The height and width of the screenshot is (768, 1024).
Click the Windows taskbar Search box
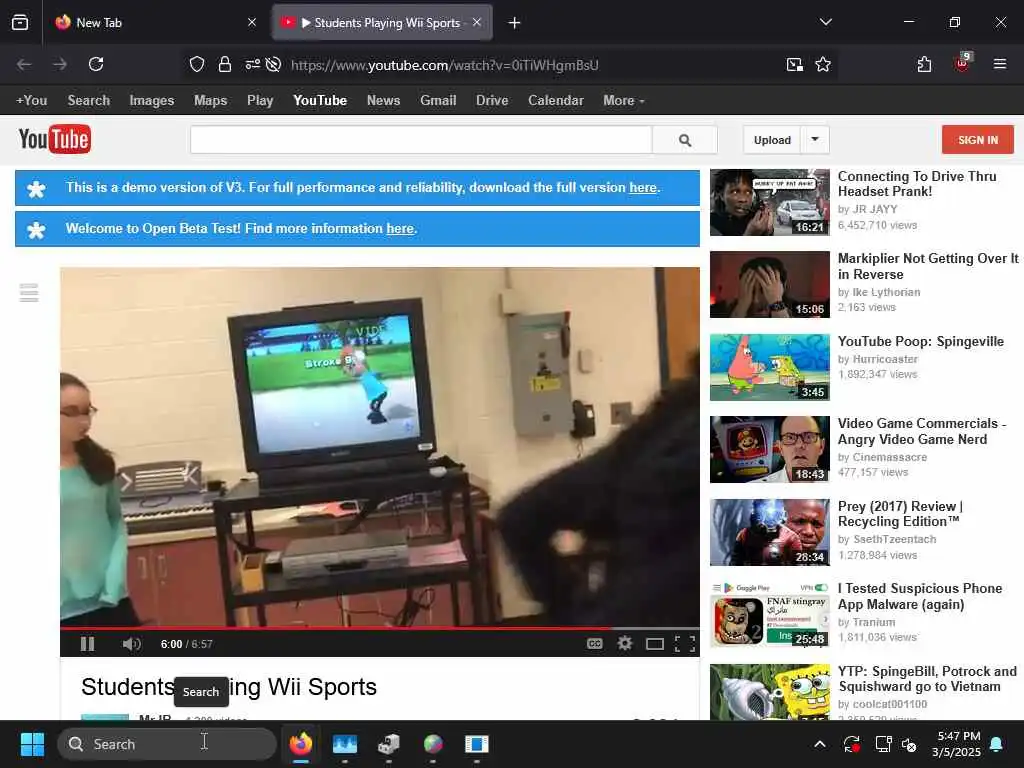167,744
